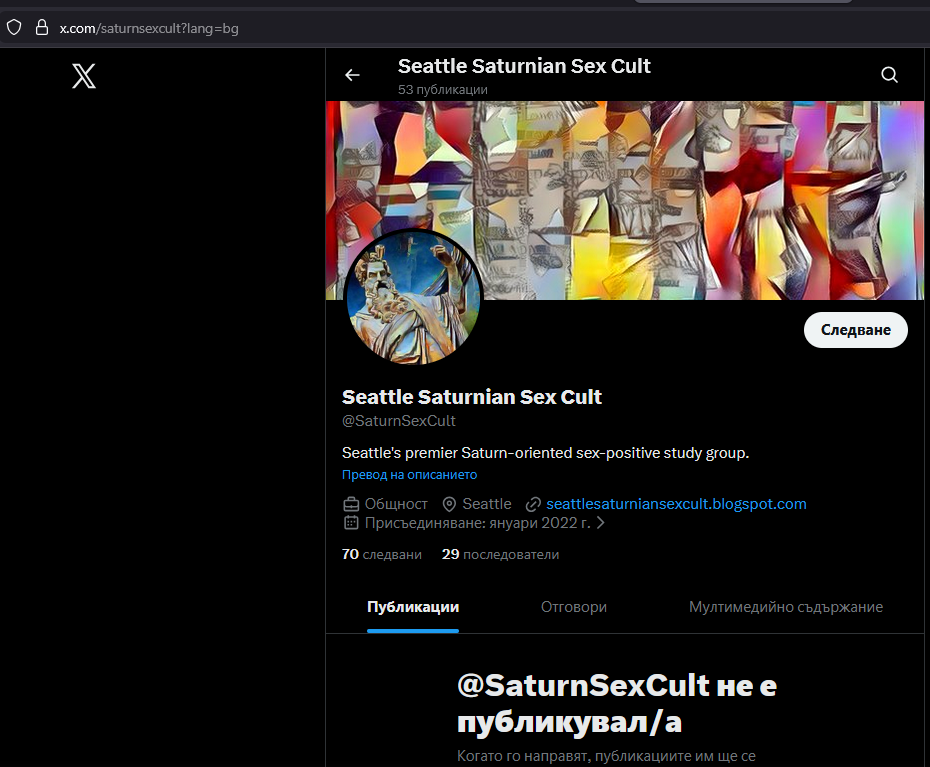This screenshot has height=767, width=930.
Task: Click the 53 публикации count text
Action: click(x=442, y=90)
